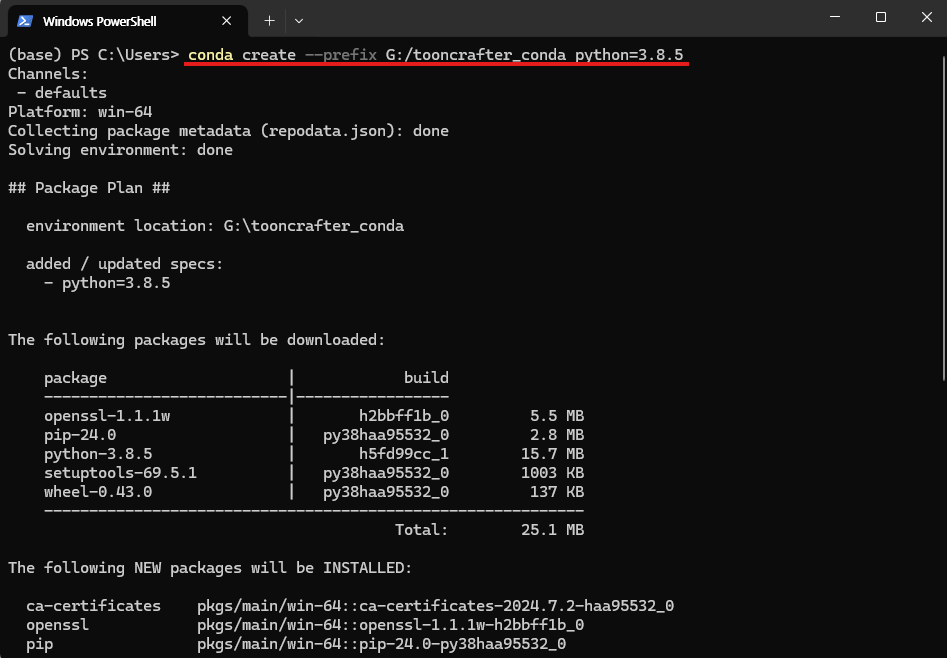Viewport: 947px width, 658px height.
Task: Click '- python=3.8.5' spec line
Action: click(x=107, y=283)
